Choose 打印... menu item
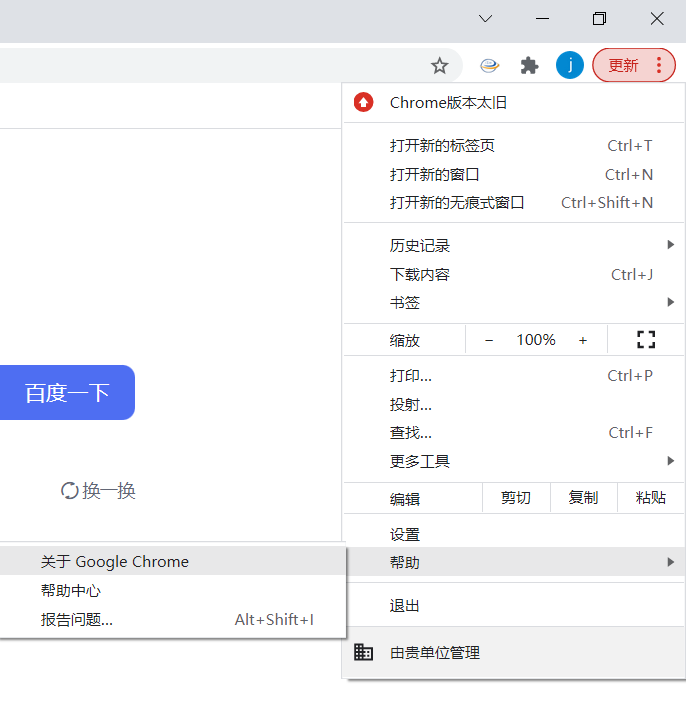 point(514,376)
